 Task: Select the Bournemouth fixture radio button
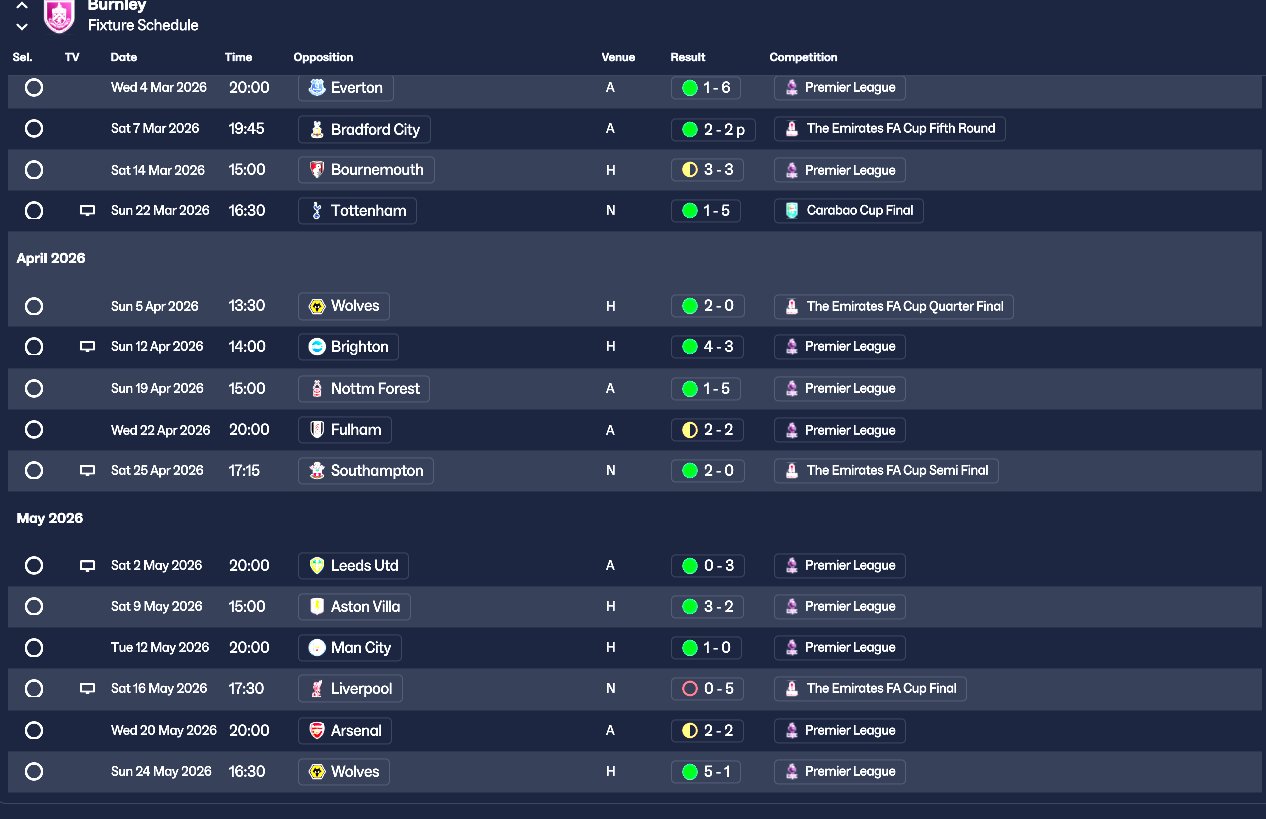(34, 170)
